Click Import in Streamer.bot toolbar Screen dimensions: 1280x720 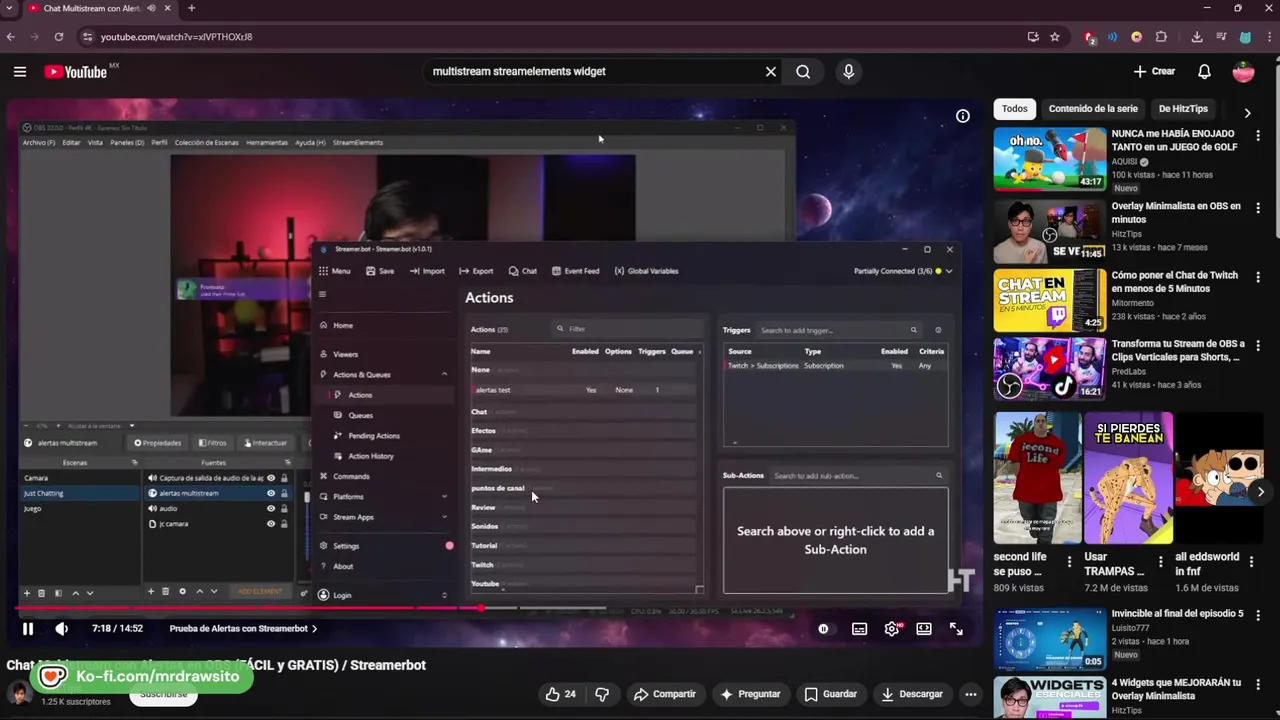(x=427, y=271)
